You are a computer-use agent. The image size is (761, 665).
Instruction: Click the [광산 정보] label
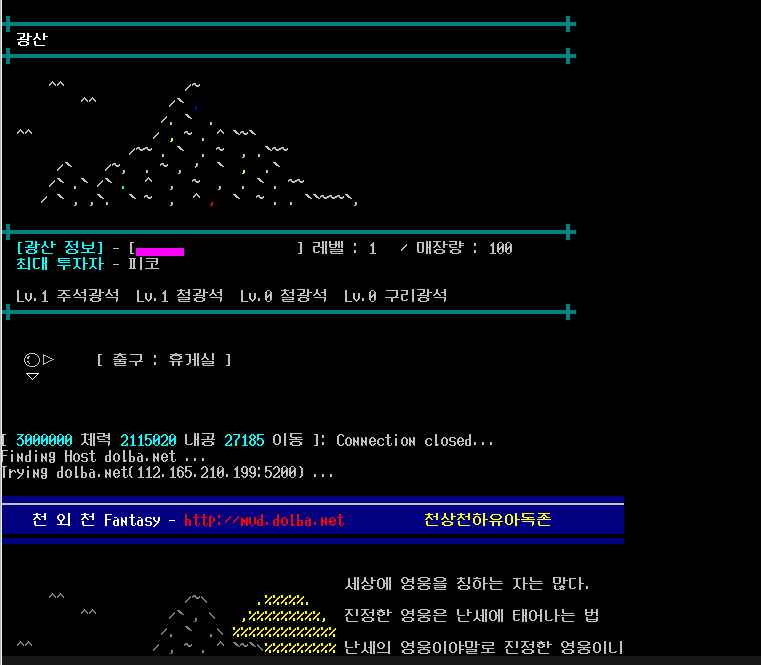coord(60,248)
